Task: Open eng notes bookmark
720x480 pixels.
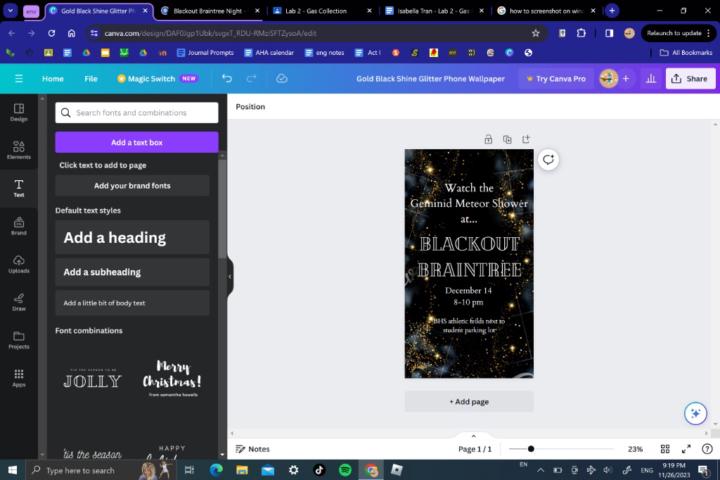Action: click(324, 53)
